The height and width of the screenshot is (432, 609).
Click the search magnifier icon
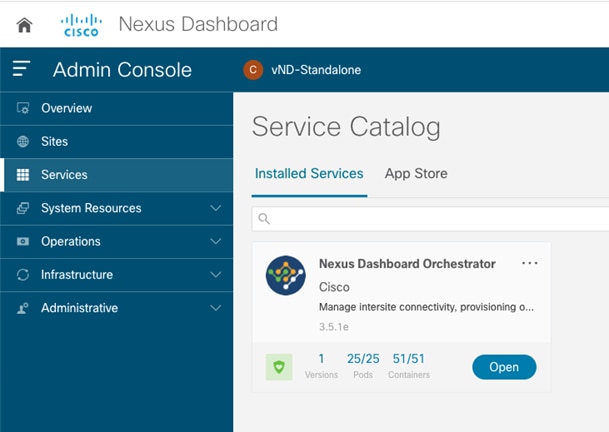264,219
